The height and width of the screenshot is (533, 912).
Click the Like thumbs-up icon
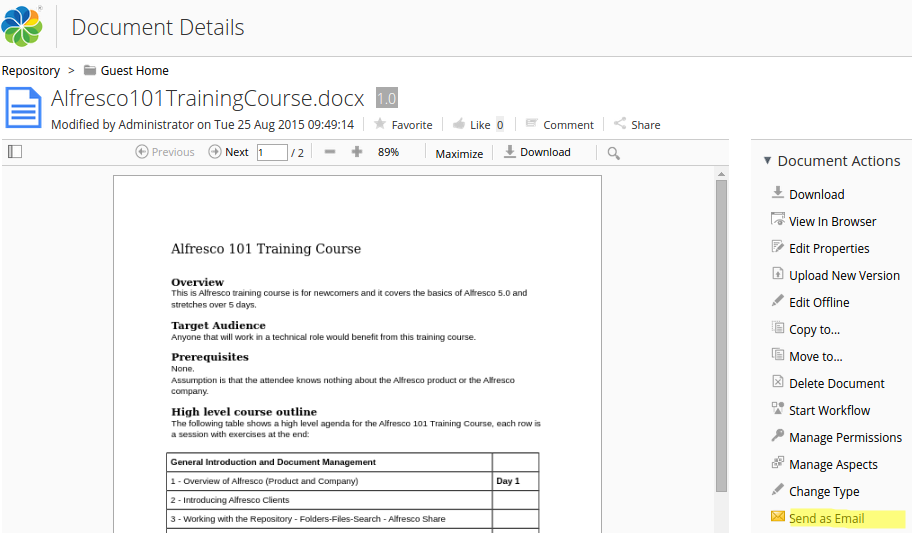(459, 123)
